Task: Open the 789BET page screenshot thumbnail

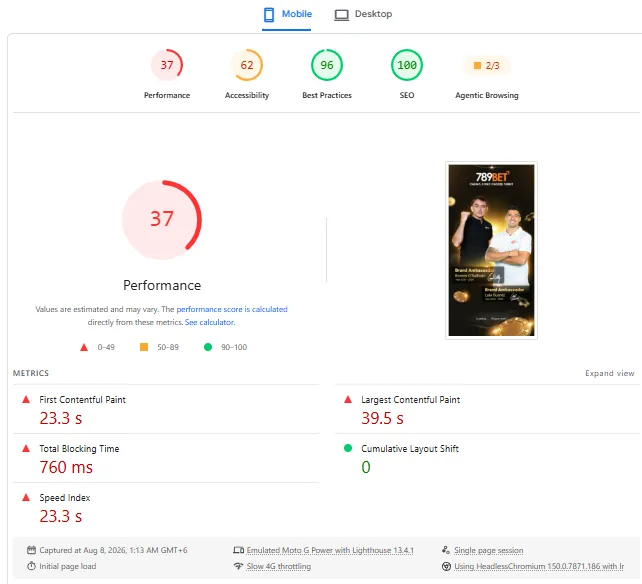Action: point(491,250)
